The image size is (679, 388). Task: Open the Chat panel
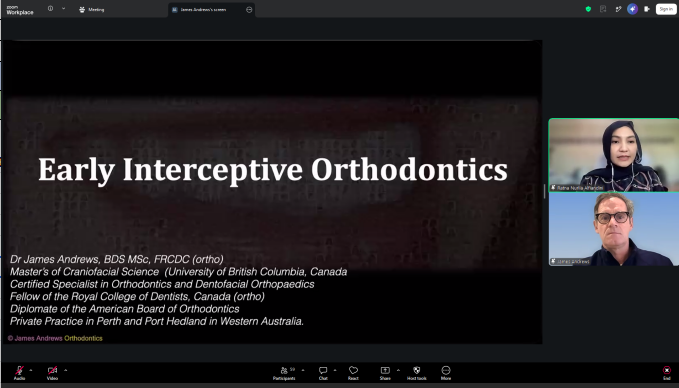click(323, 372)
